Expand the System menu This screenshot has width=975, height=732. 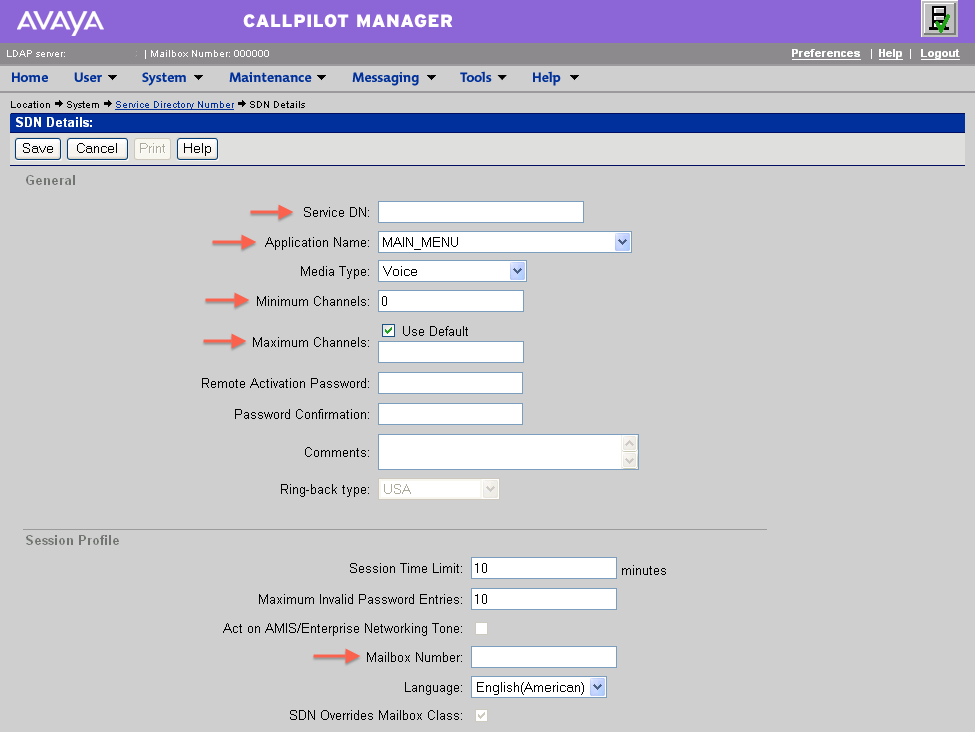172,78
